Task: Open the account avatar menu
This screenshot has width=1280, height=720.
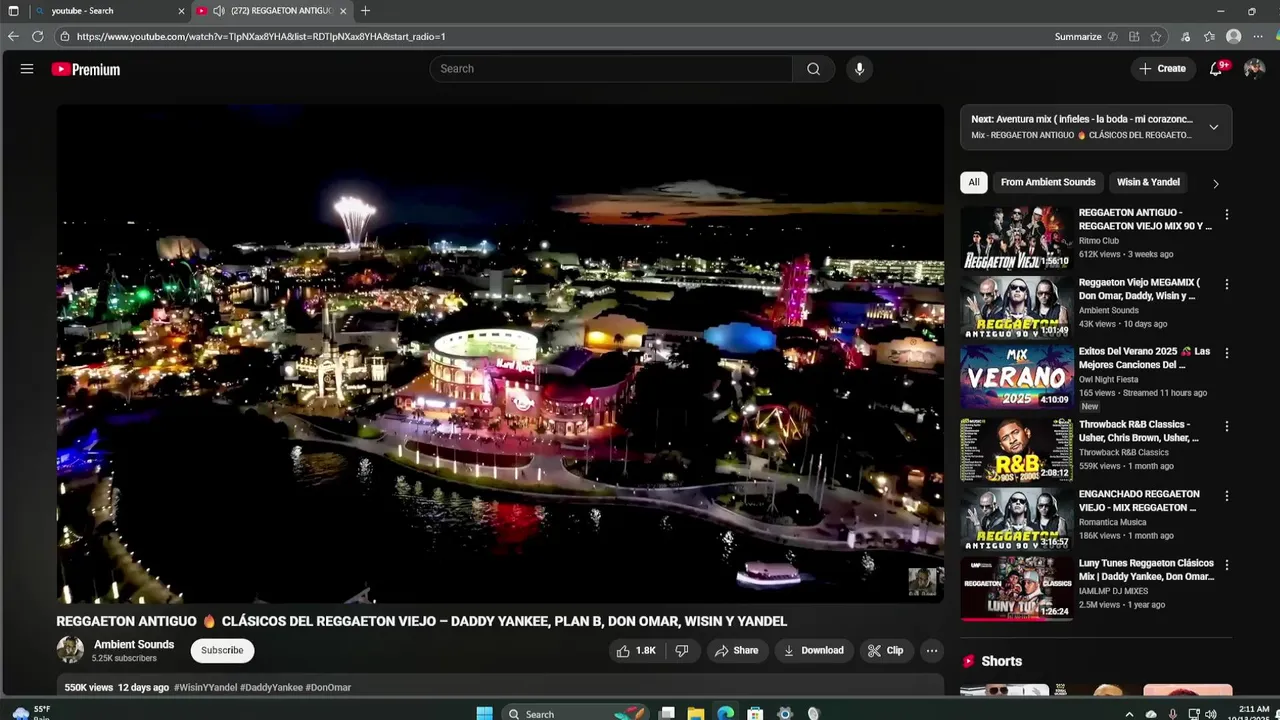Action: [x=1254, y=69]
